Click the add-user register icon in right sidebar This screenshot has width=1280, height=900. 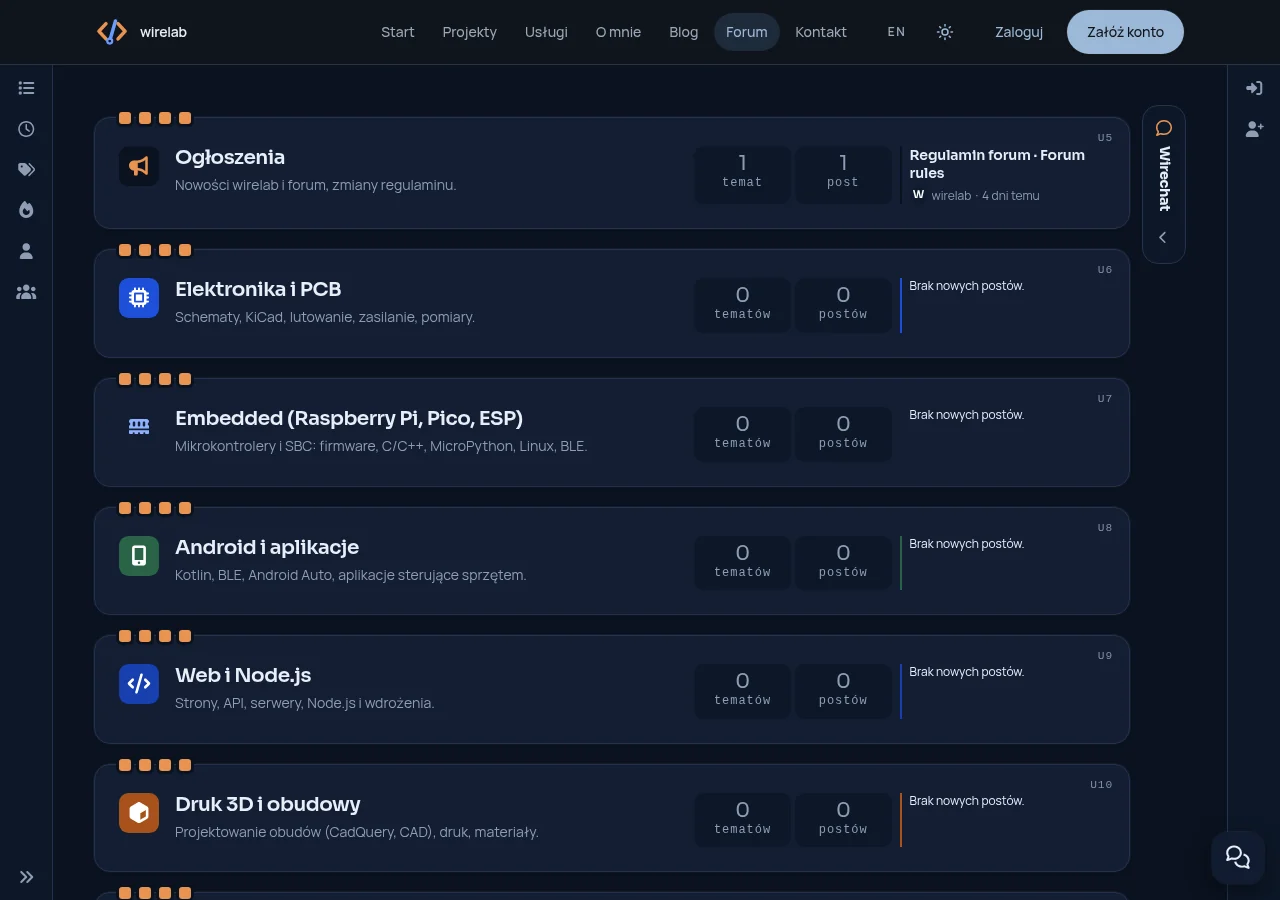click(1254, 129)
